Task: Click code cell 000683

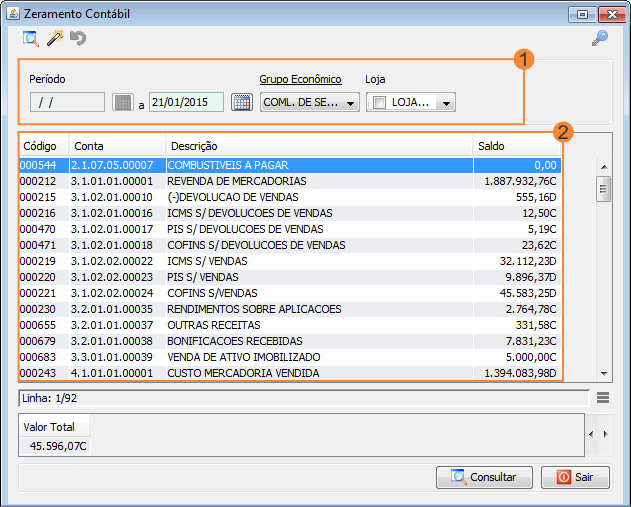Action: click(x=44, y=357)
